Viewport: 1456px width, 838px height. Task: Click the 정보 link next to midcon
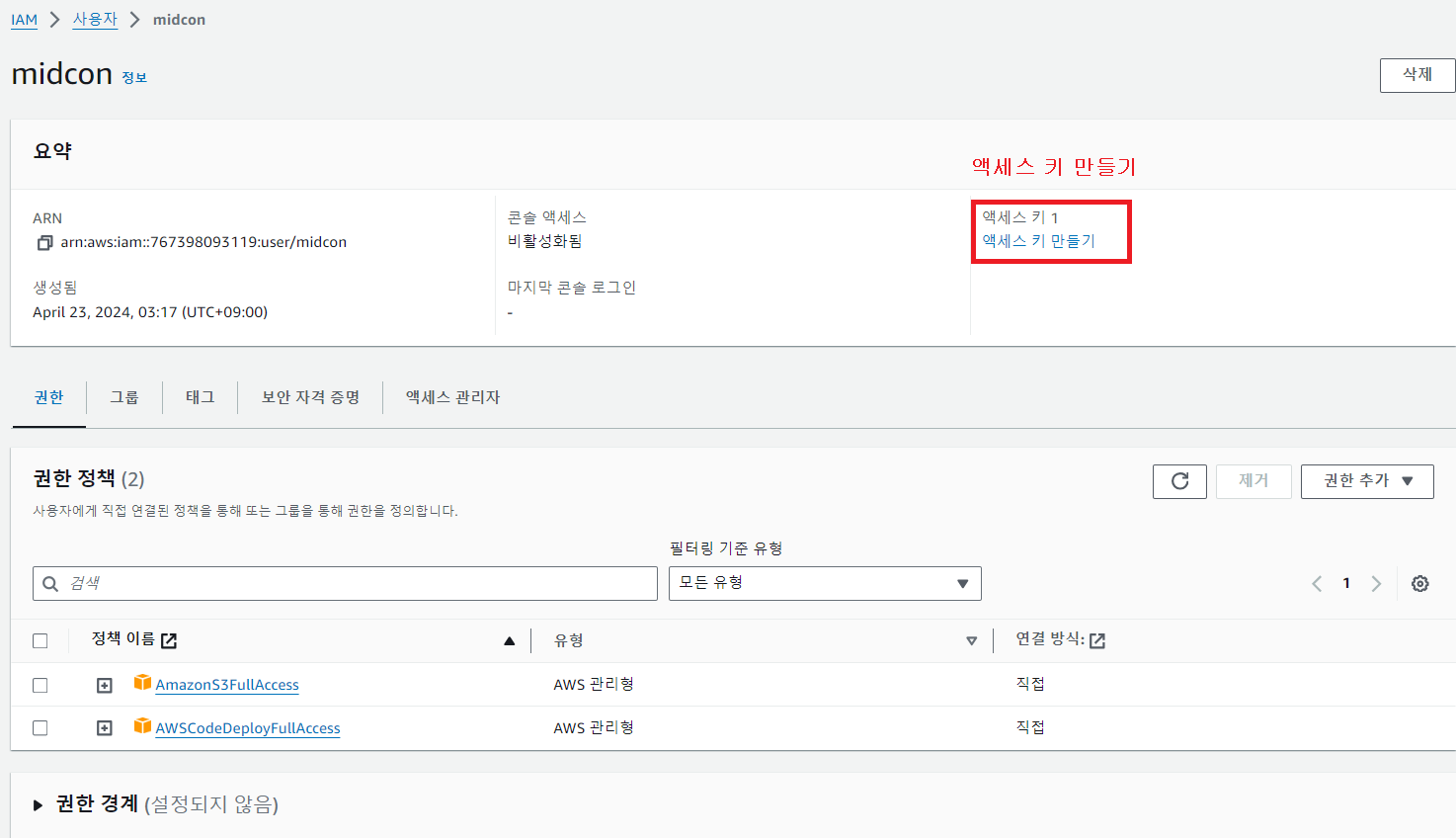(134, 78)
